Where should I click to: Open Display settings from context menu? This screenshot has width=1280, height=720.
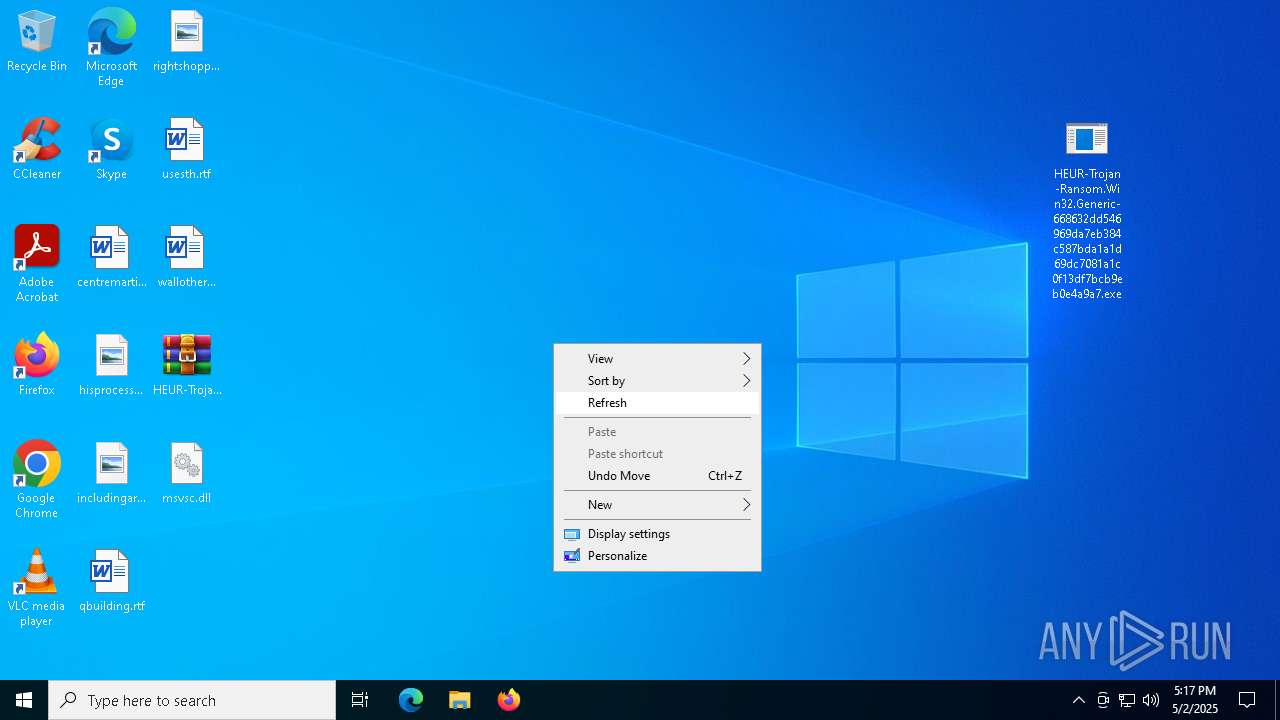657,534
